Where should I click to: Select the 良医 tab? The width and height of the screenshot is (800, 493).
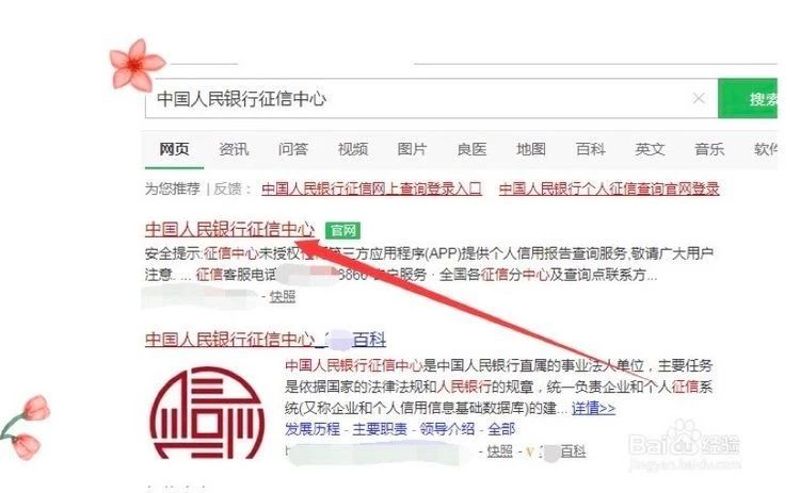472,150
